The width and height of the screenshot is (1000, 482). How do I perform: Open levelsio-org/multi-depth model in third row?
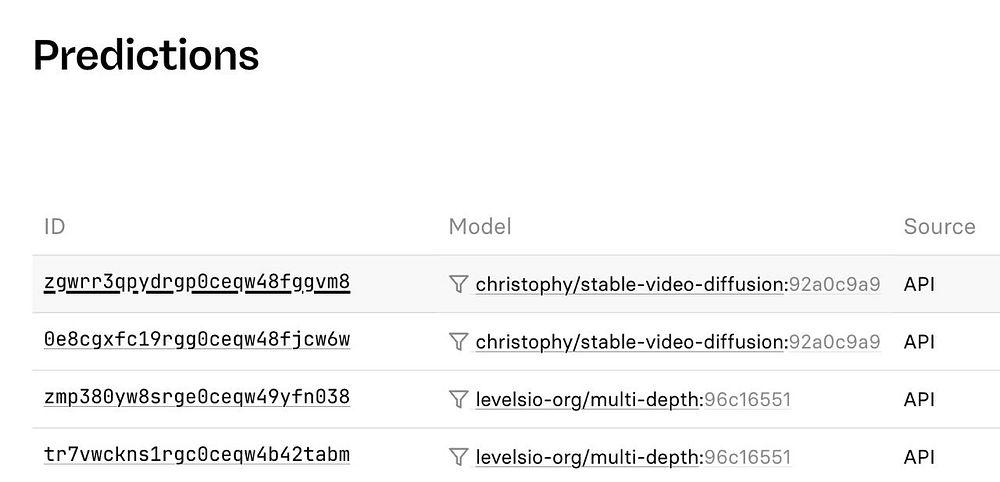click(x=587, y=400)
